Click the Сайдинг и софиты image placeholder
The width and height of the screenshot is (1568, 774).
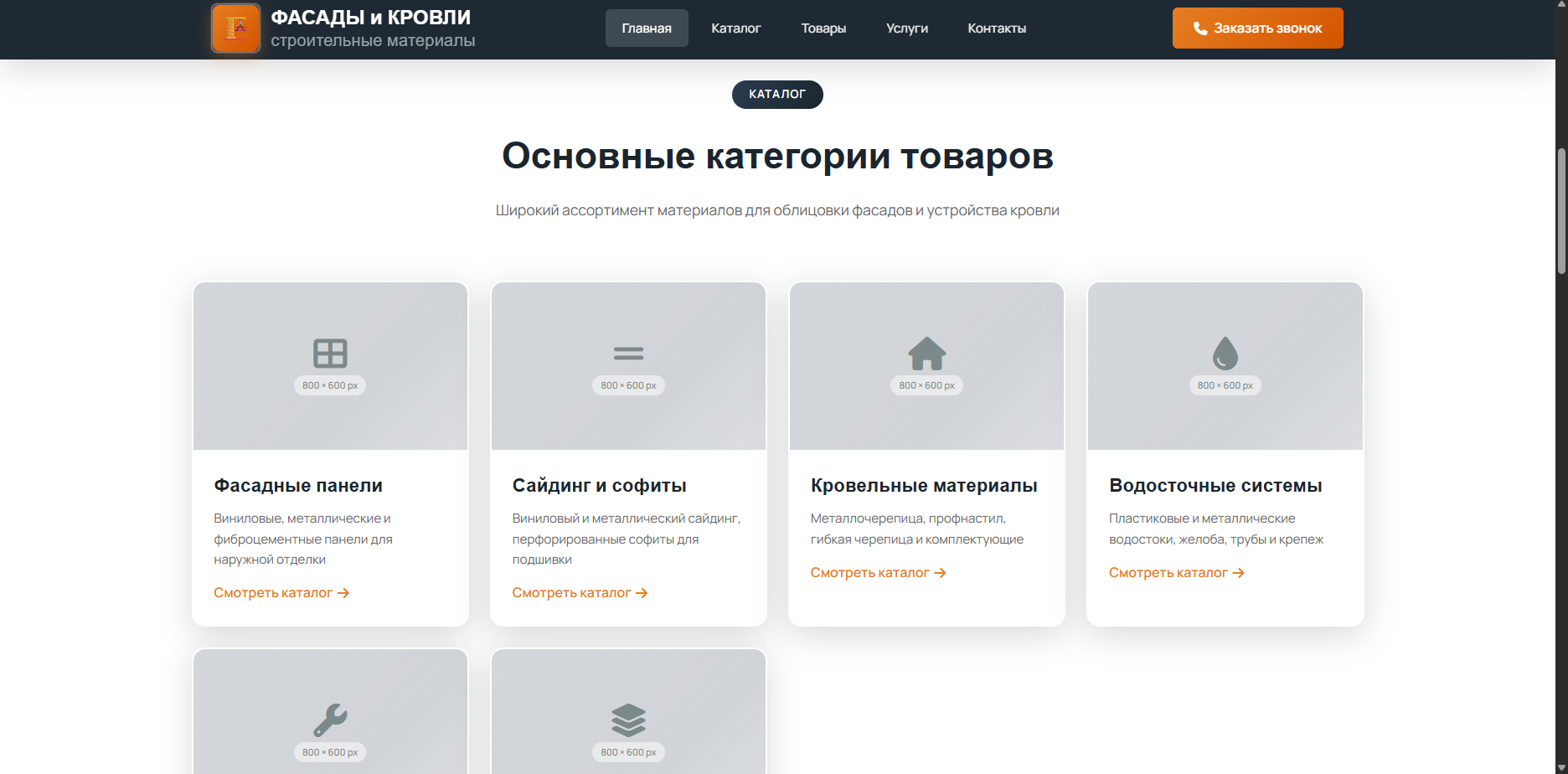628,366
